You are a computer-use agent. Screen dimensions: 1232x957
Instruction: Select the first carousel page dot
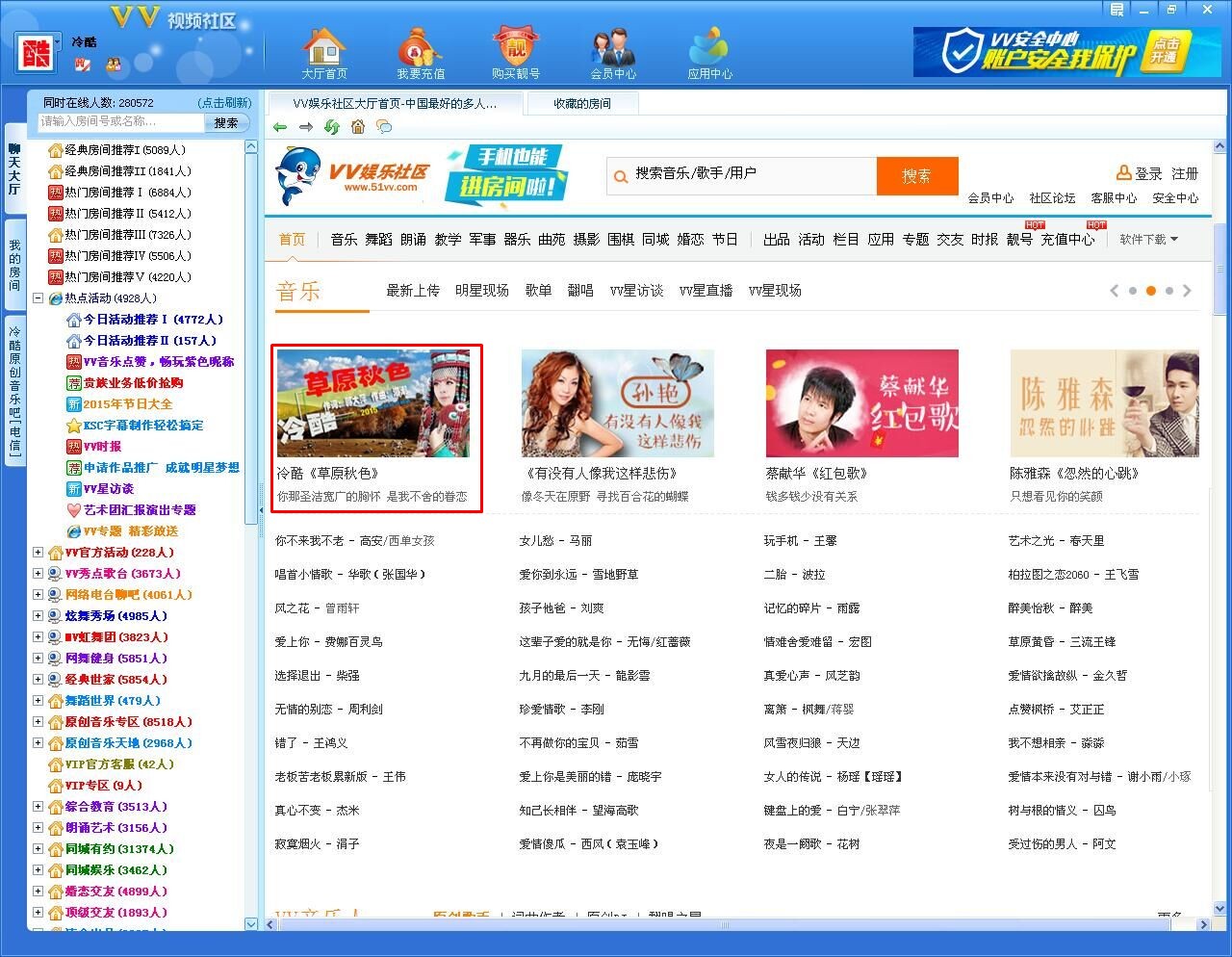1133,291
